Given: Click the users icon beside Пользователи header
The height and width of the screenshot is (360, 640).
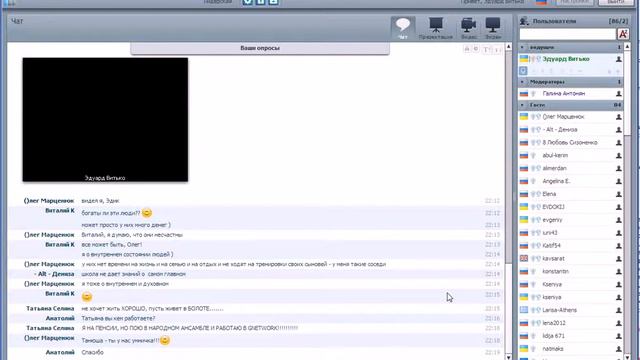Looking at the screenshot, I should (524, 21).
